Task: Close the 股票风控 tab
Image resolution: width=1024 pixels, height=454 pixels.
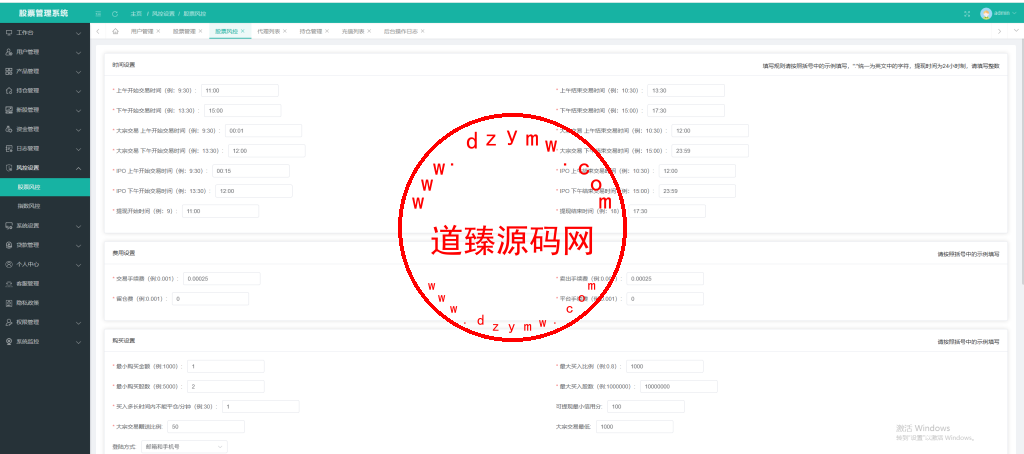Action: (243, 31)
